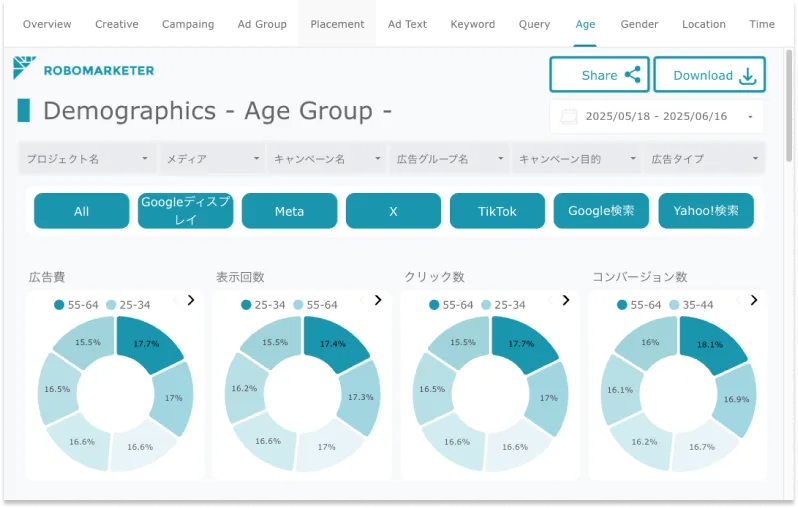
Task: Switch to the Gender tab
Action: coord(639,24)
